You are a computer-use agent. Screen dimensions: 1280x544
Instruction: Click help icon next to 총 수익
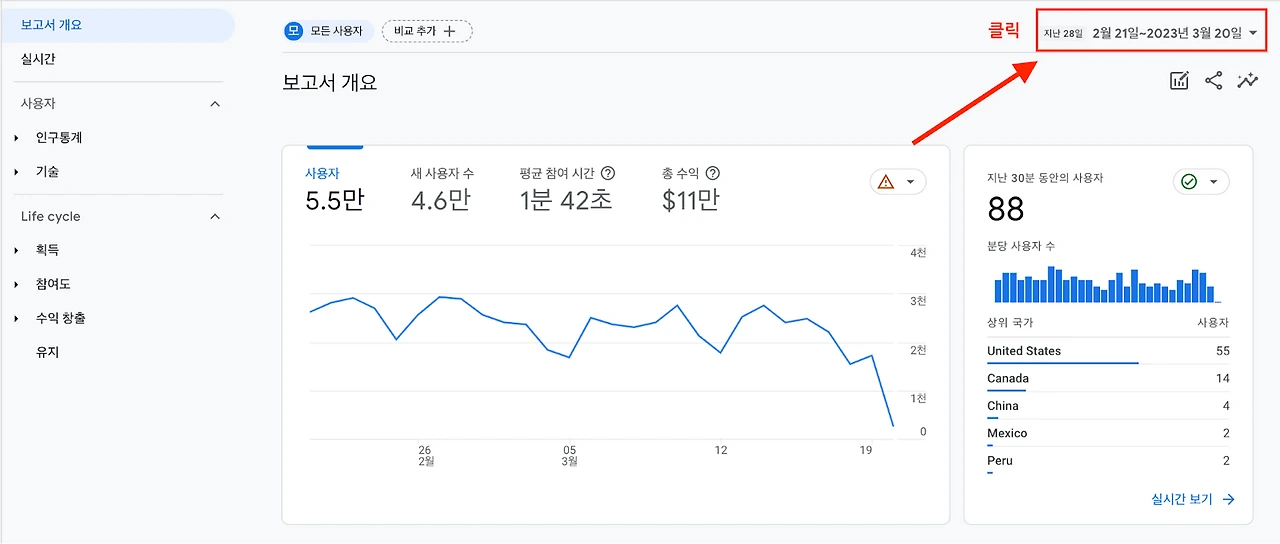coord(713,173)
